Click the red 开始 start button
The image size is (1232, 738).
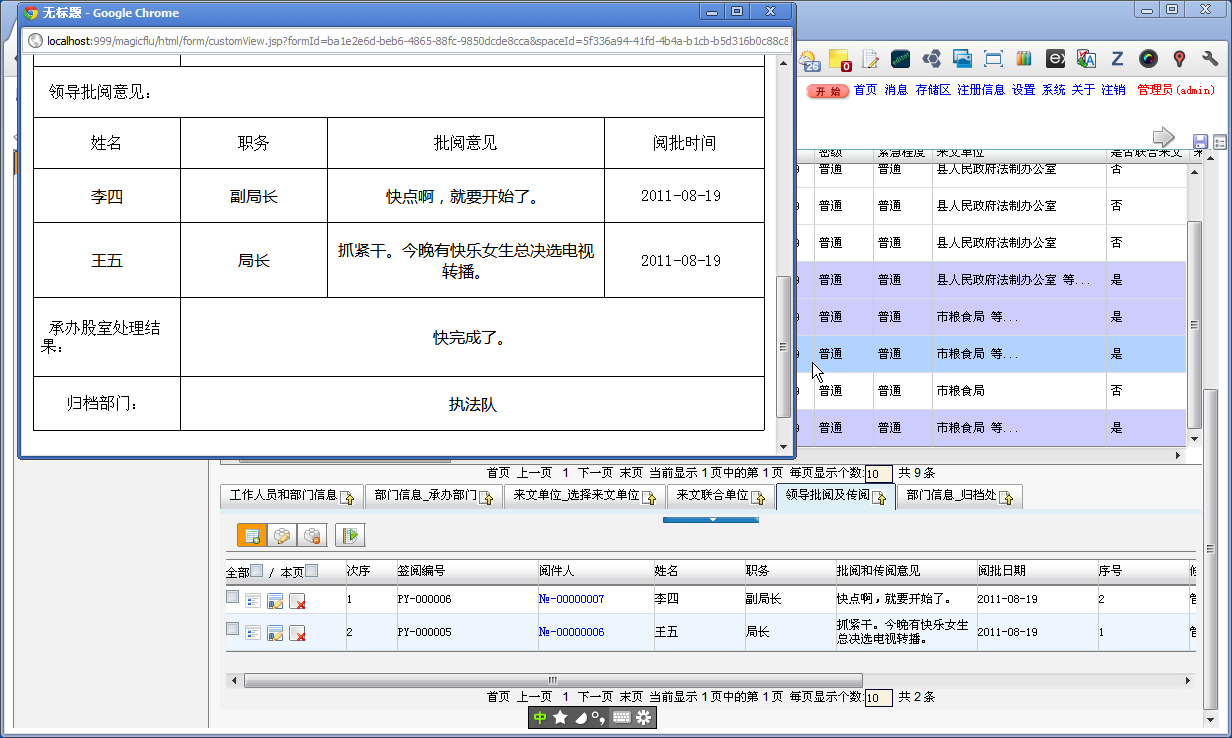[827, 91]
